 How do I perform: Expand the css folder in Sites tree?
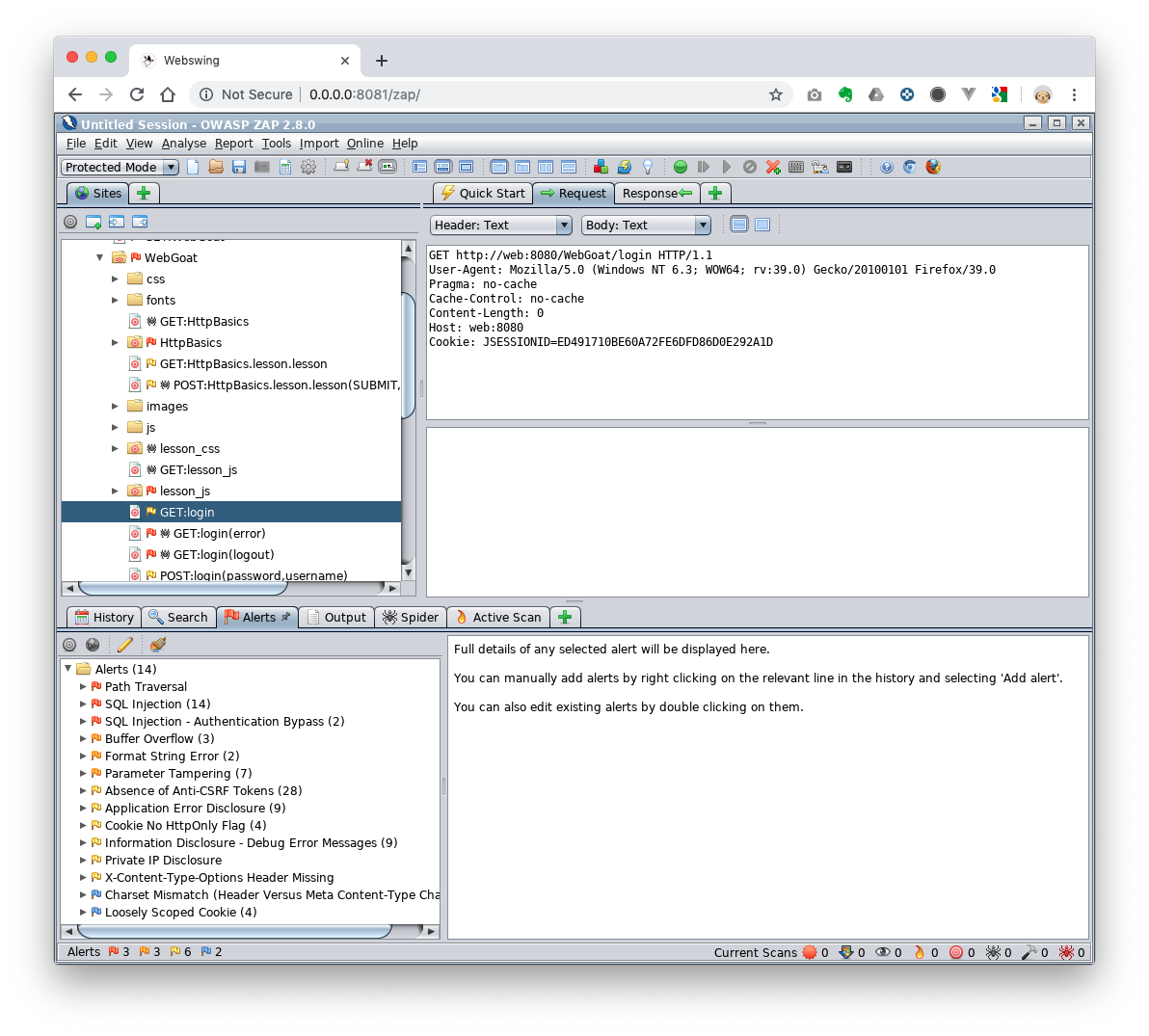(115, 279)
